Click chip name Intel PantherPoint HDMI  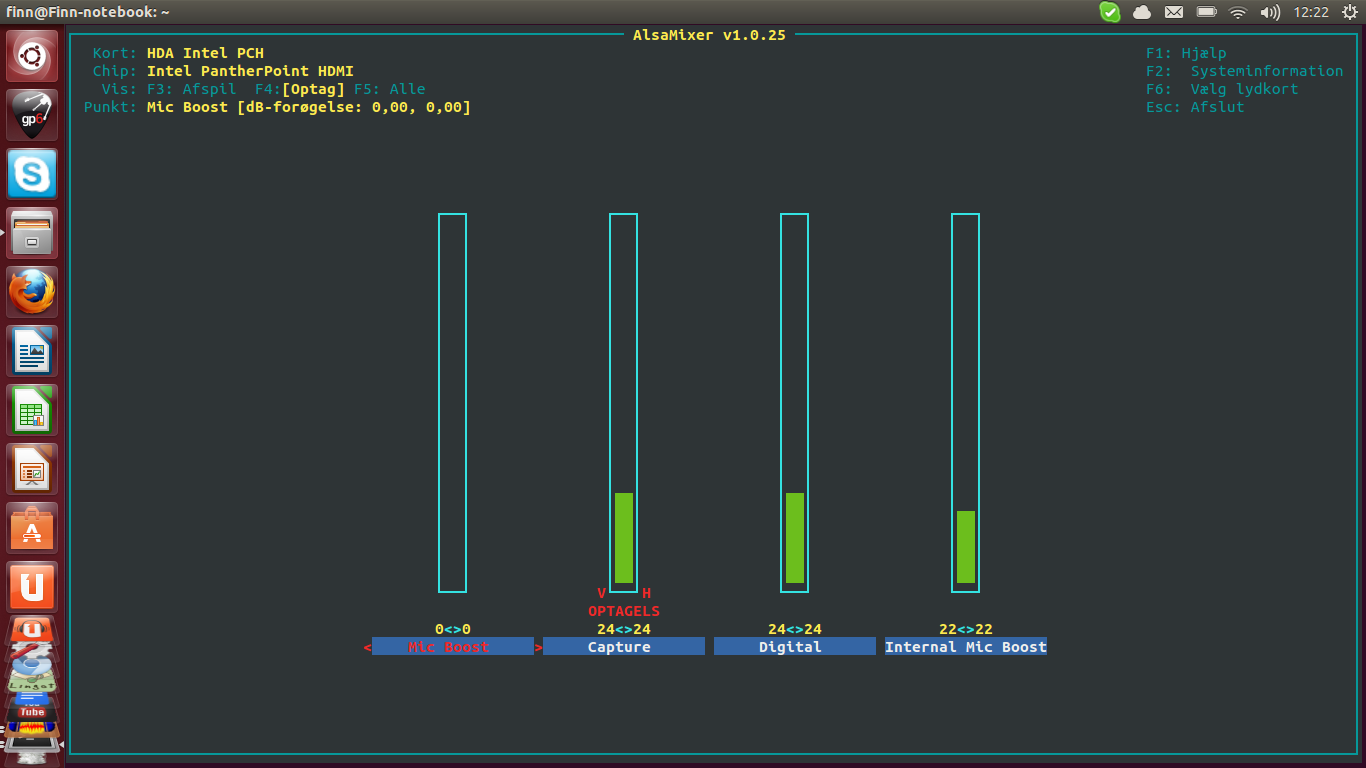point(250,71)
